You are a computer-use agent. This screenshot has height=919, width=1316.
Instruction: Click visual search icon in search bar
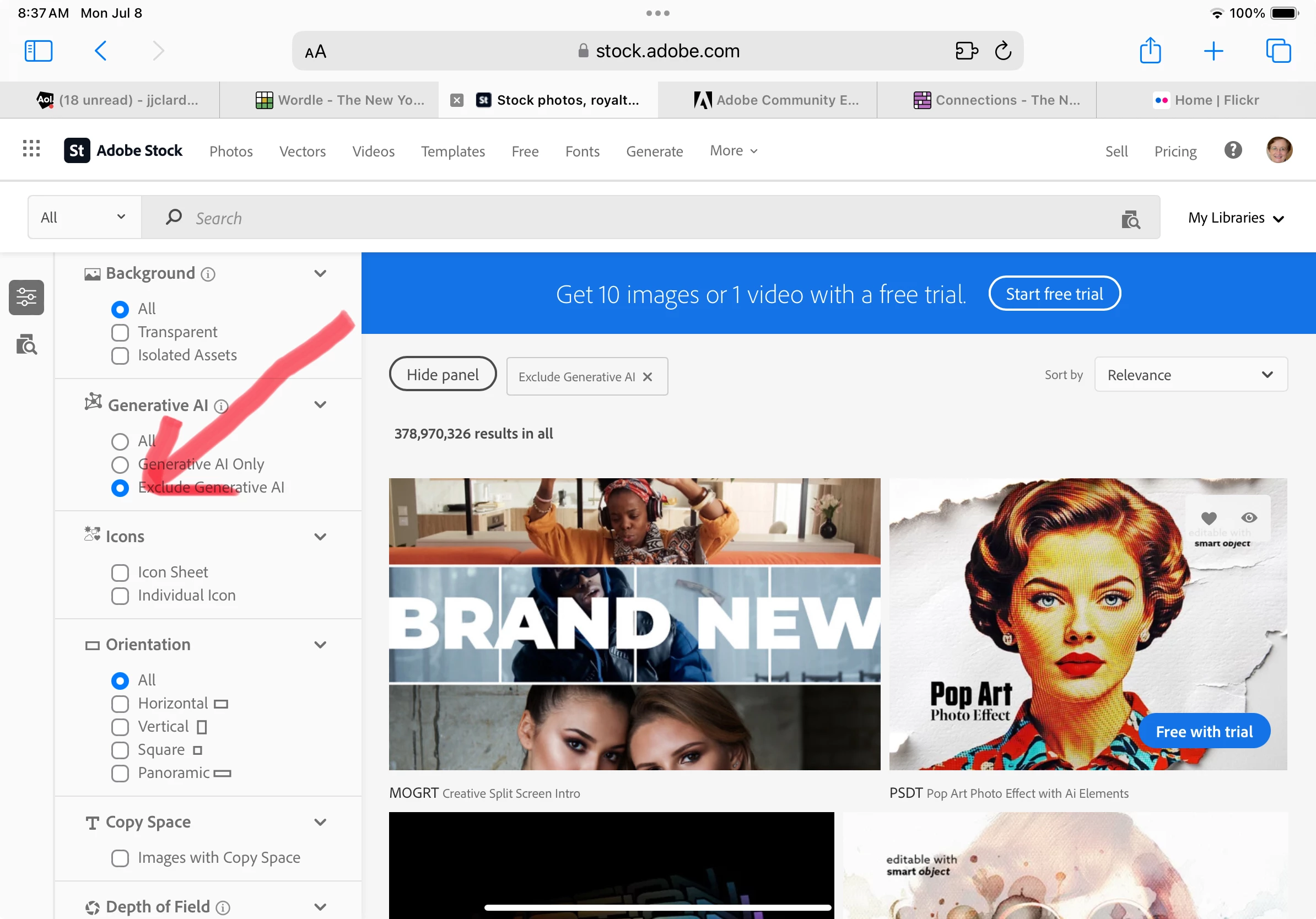click(1130, 219)
